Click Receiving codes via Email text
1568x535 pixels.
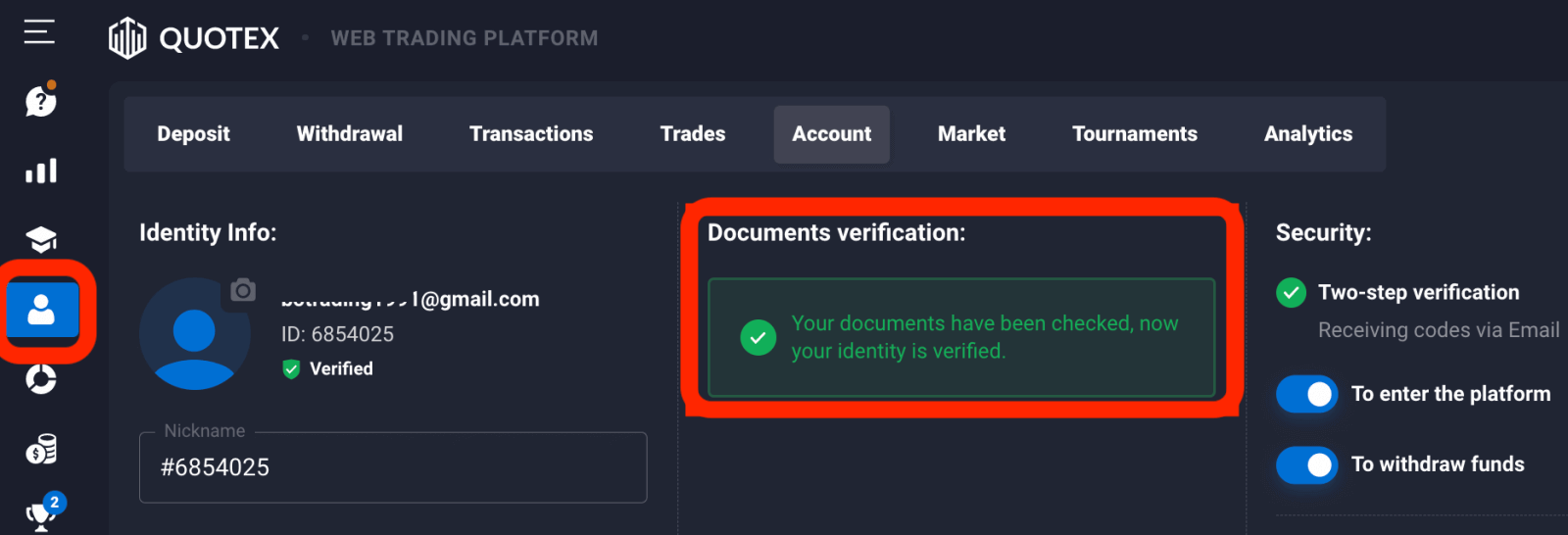coord(1439,330)
